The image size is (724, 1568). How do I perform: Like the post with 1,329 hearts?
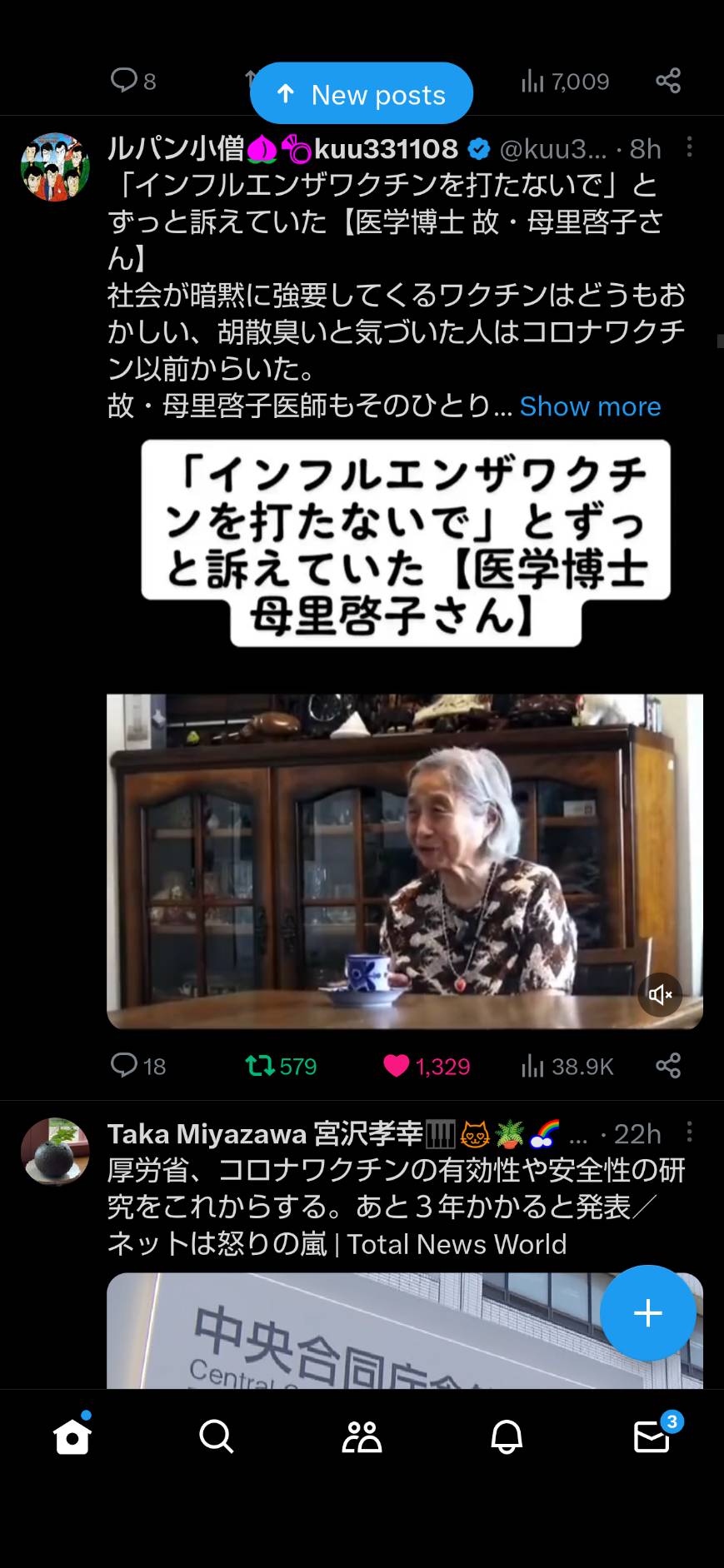point(427,1066)
